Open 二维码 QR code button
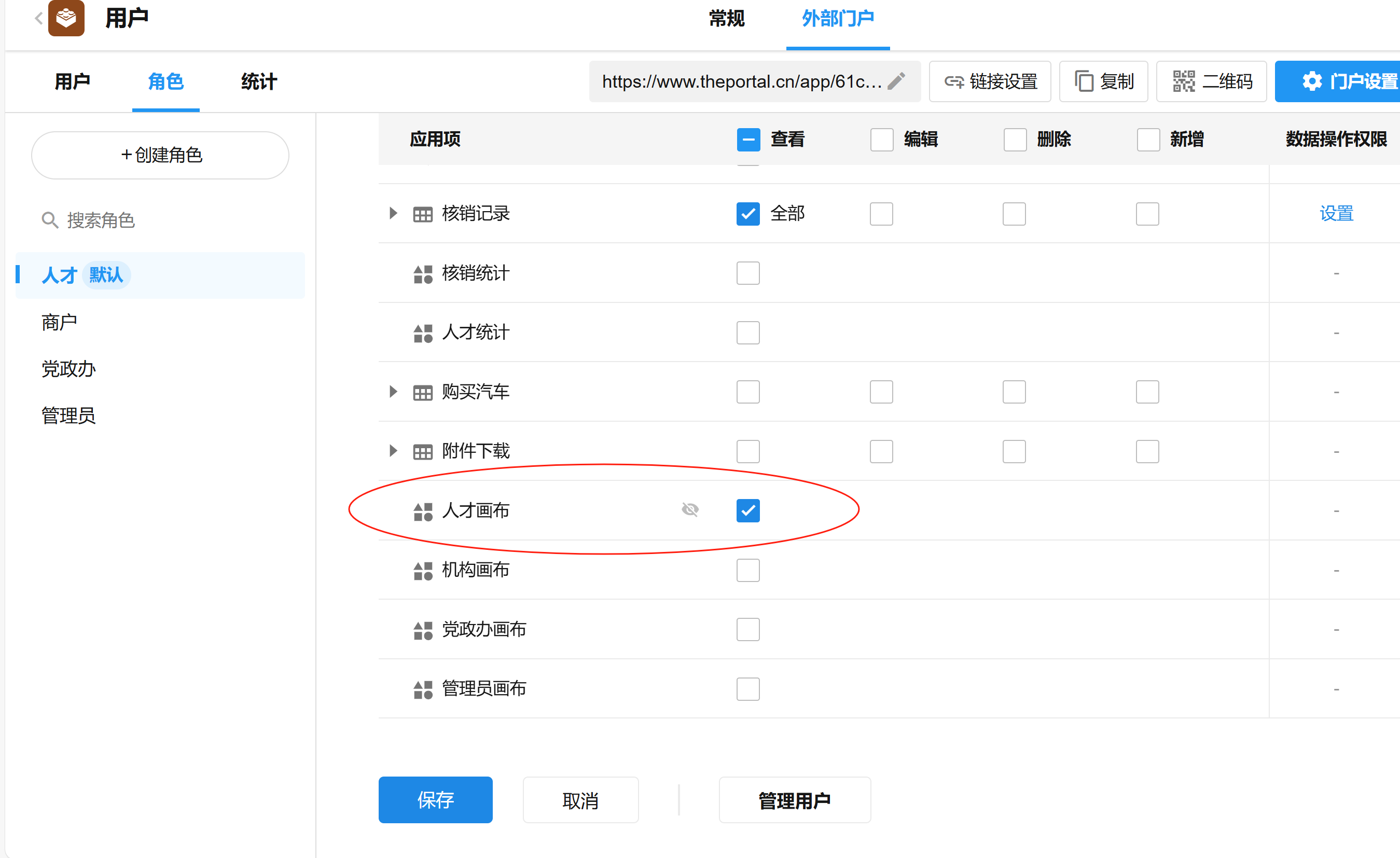 1212,81
